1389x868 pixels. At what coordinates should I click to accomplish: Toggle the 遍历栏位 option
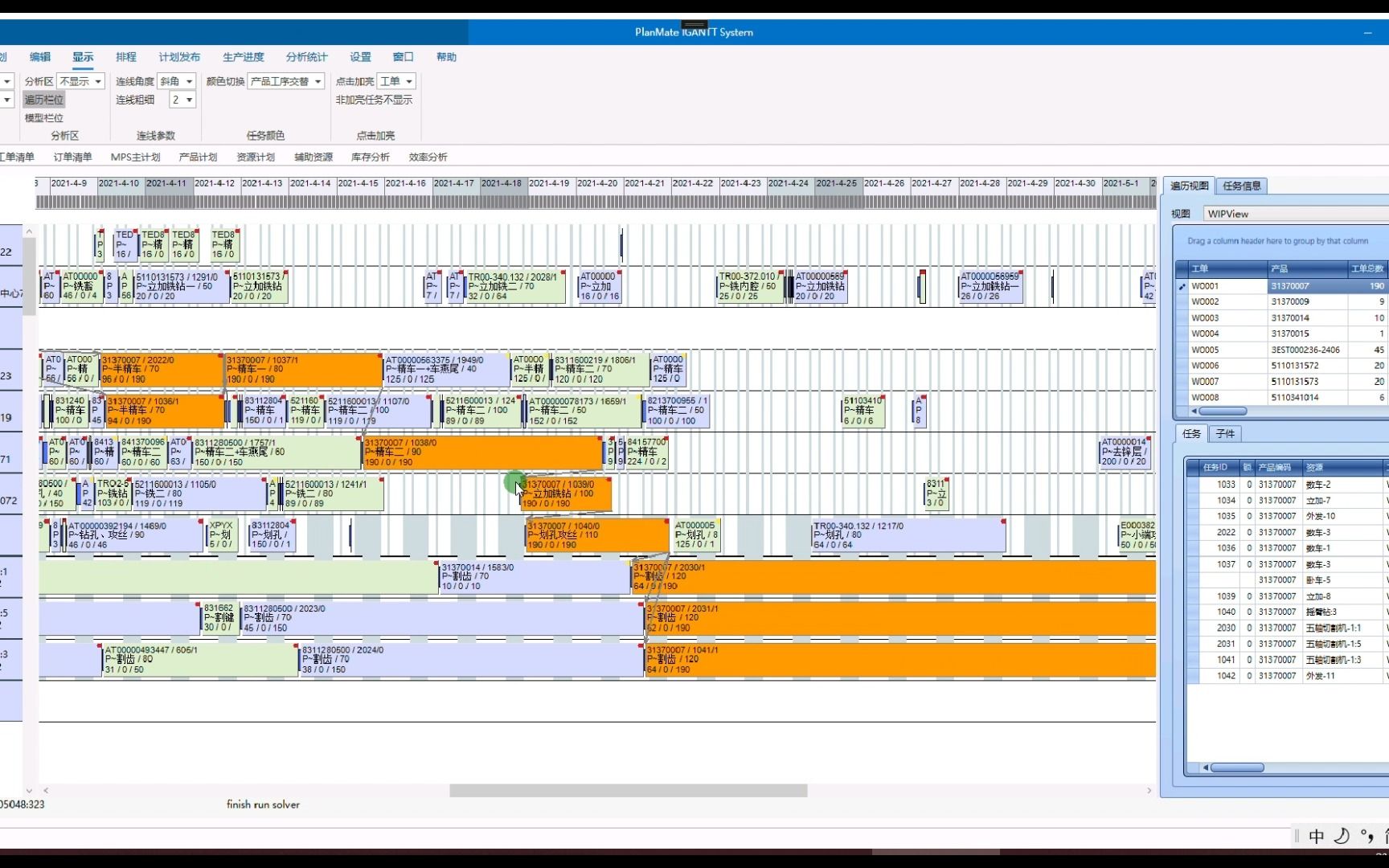point(43,100)
